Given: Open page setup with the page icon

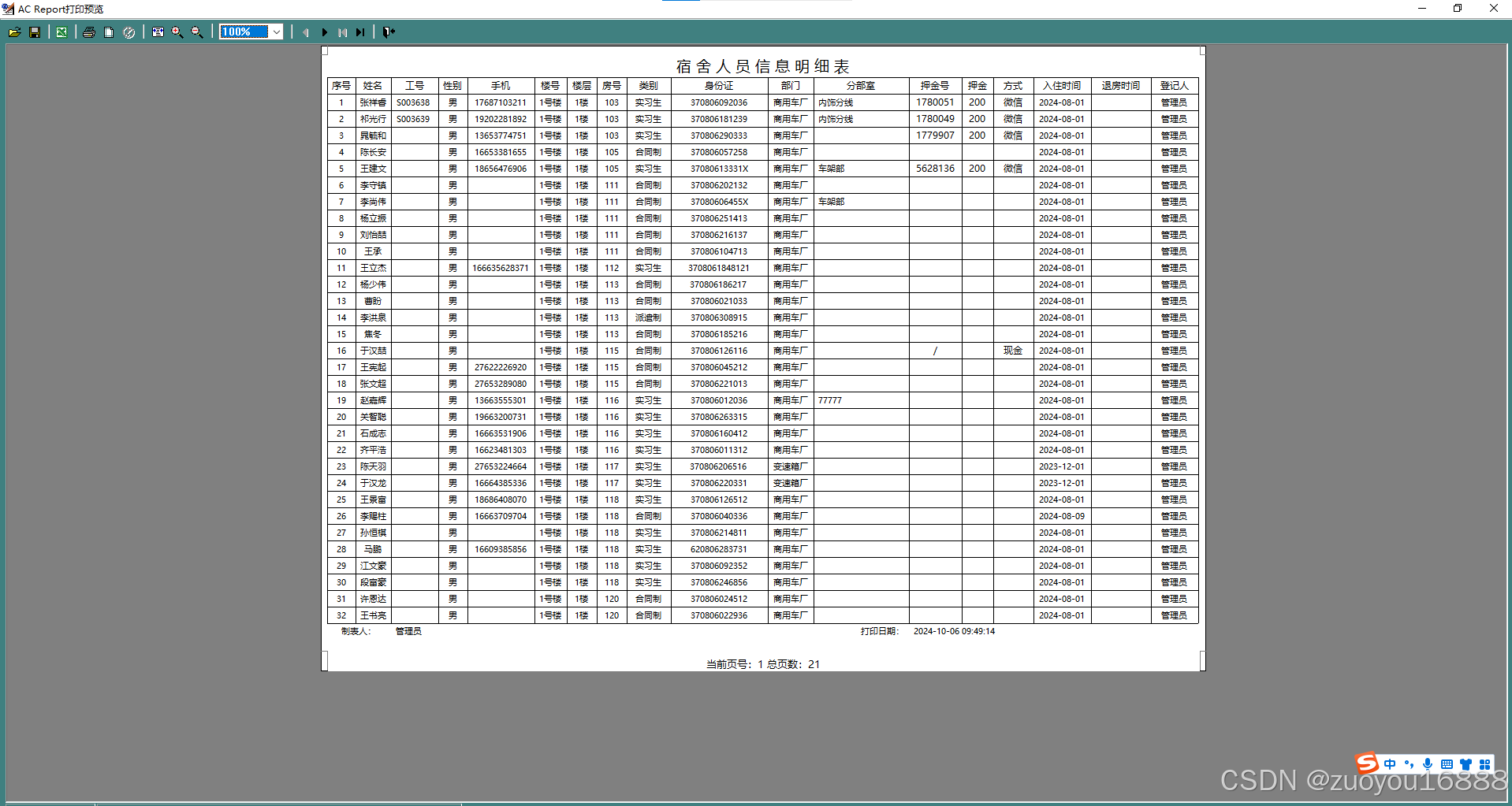Looking at the screenshot, I should (109, 32).
